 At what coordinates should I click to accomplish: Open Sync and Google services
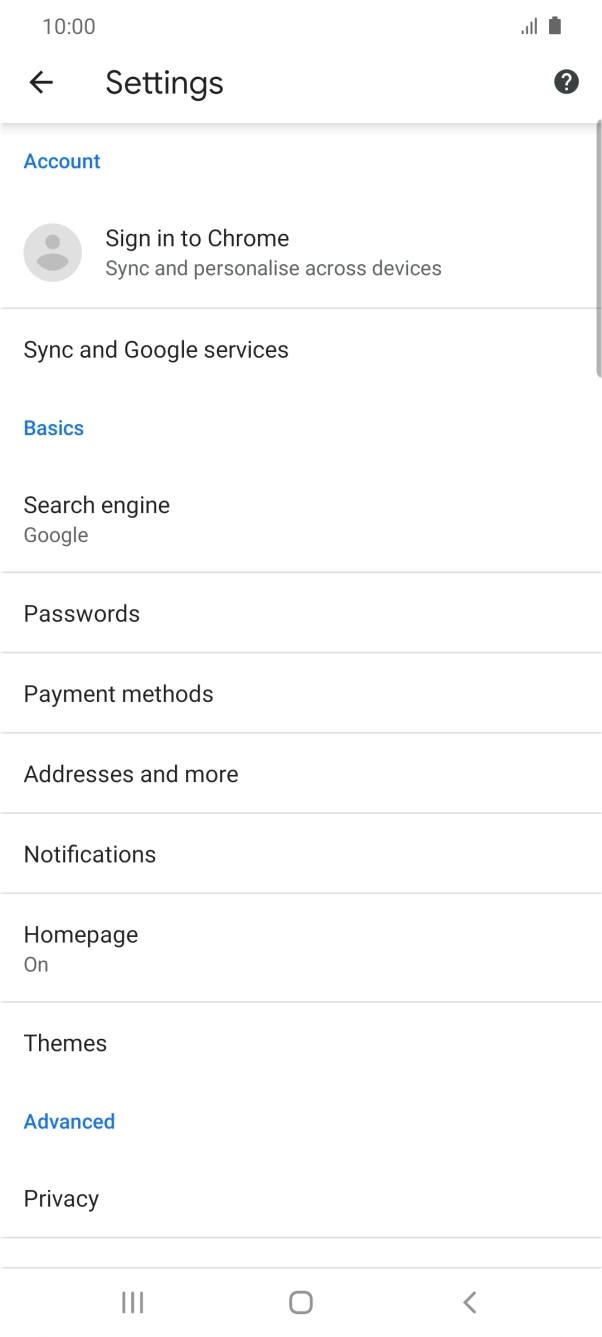pos(301,350)
